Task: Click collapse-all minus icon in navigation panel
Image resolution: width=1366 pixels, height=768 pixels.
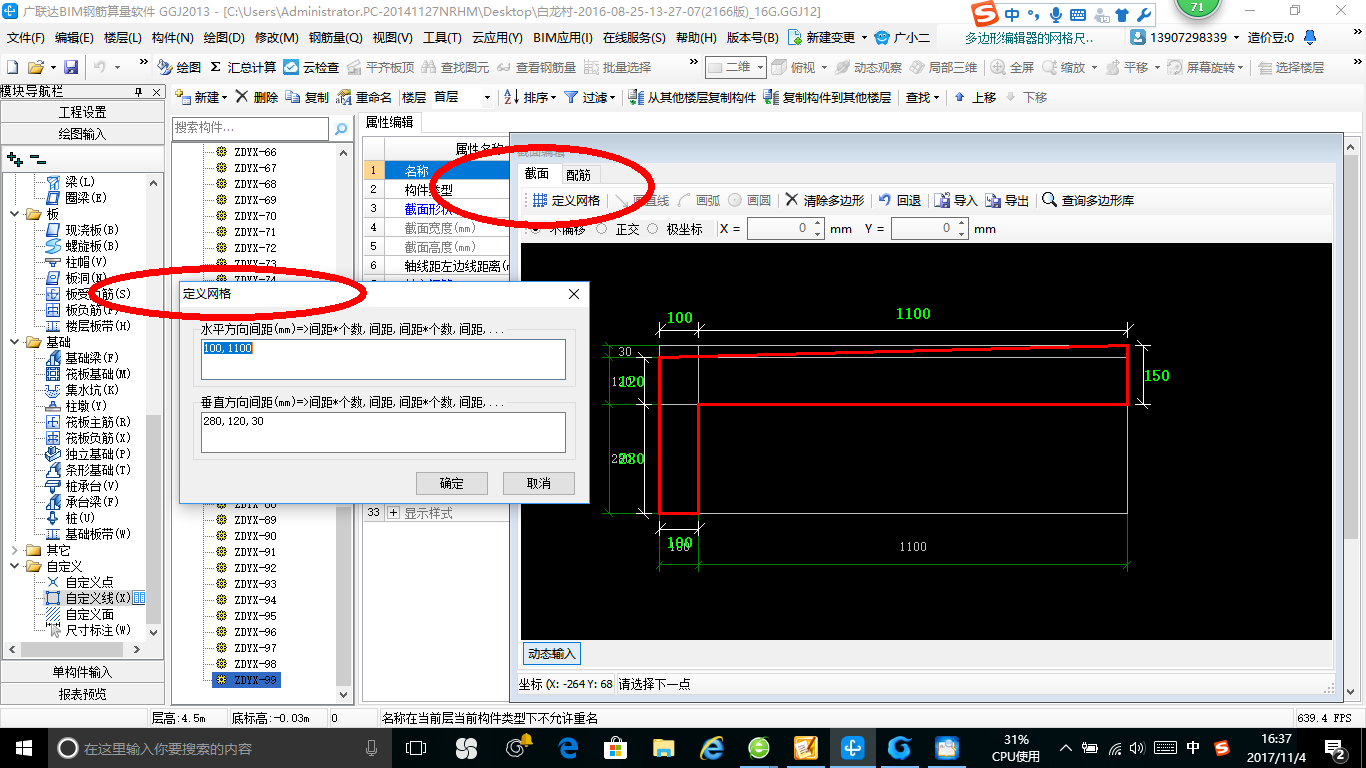Action: coord(37,159)
